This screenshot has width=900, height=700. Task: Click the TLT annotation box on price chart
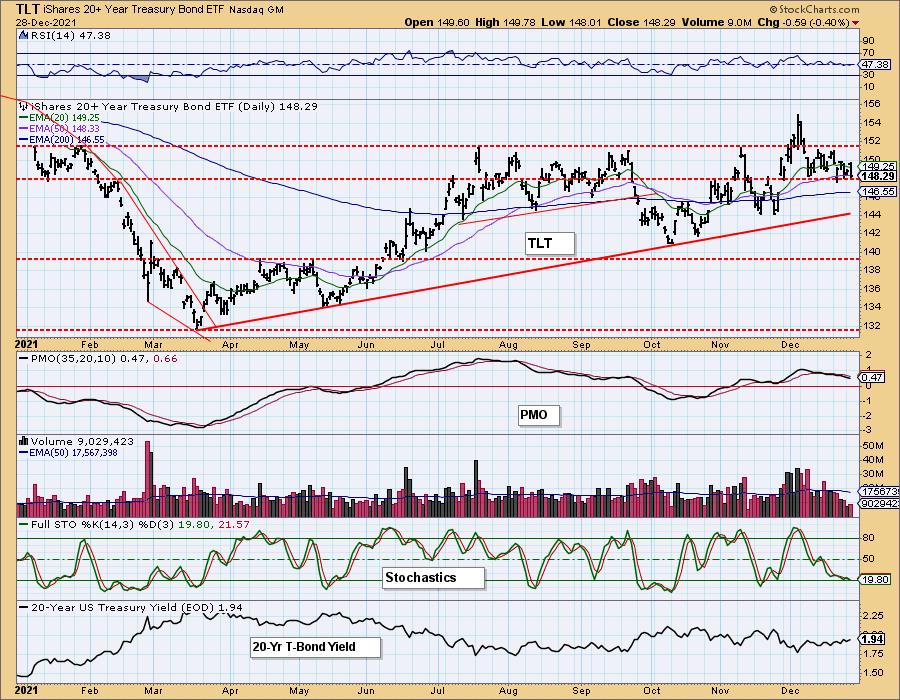549,243
